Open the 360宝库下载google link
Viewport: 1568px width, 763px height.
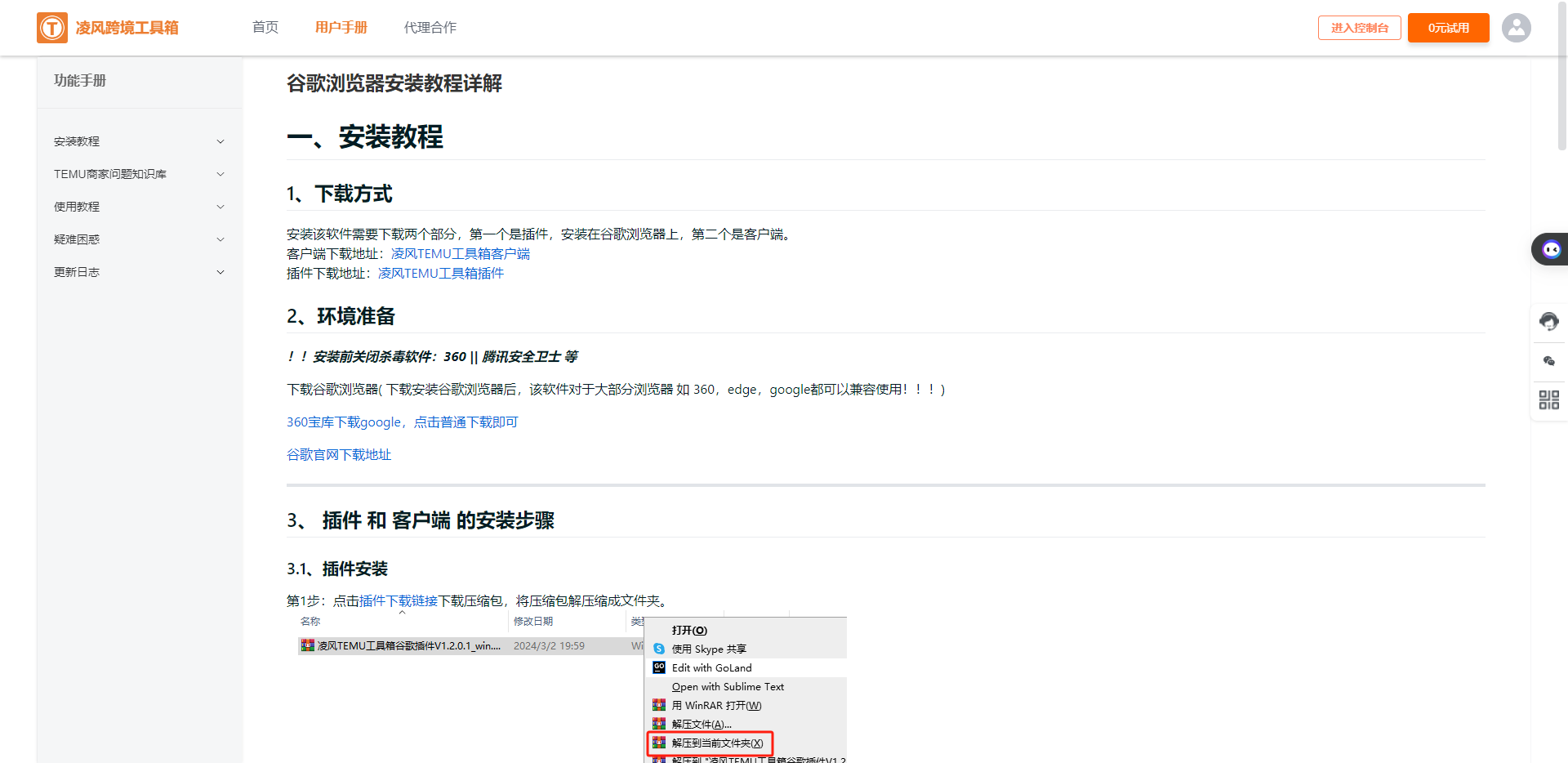tap(403, 422)
